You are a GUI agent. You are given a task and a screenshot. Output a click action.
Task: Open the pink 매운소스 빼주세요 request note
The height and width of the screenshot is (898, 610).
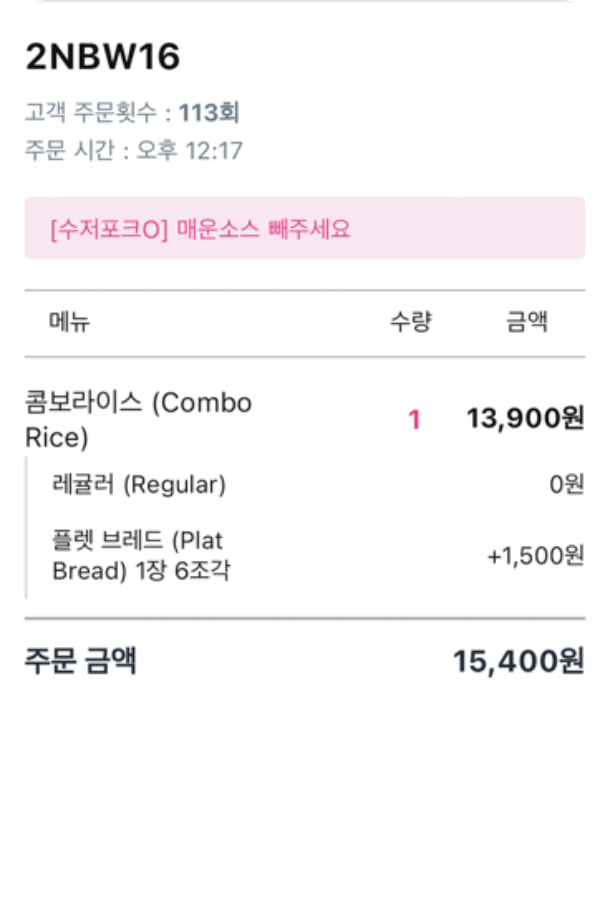click(x=304, y=228)
